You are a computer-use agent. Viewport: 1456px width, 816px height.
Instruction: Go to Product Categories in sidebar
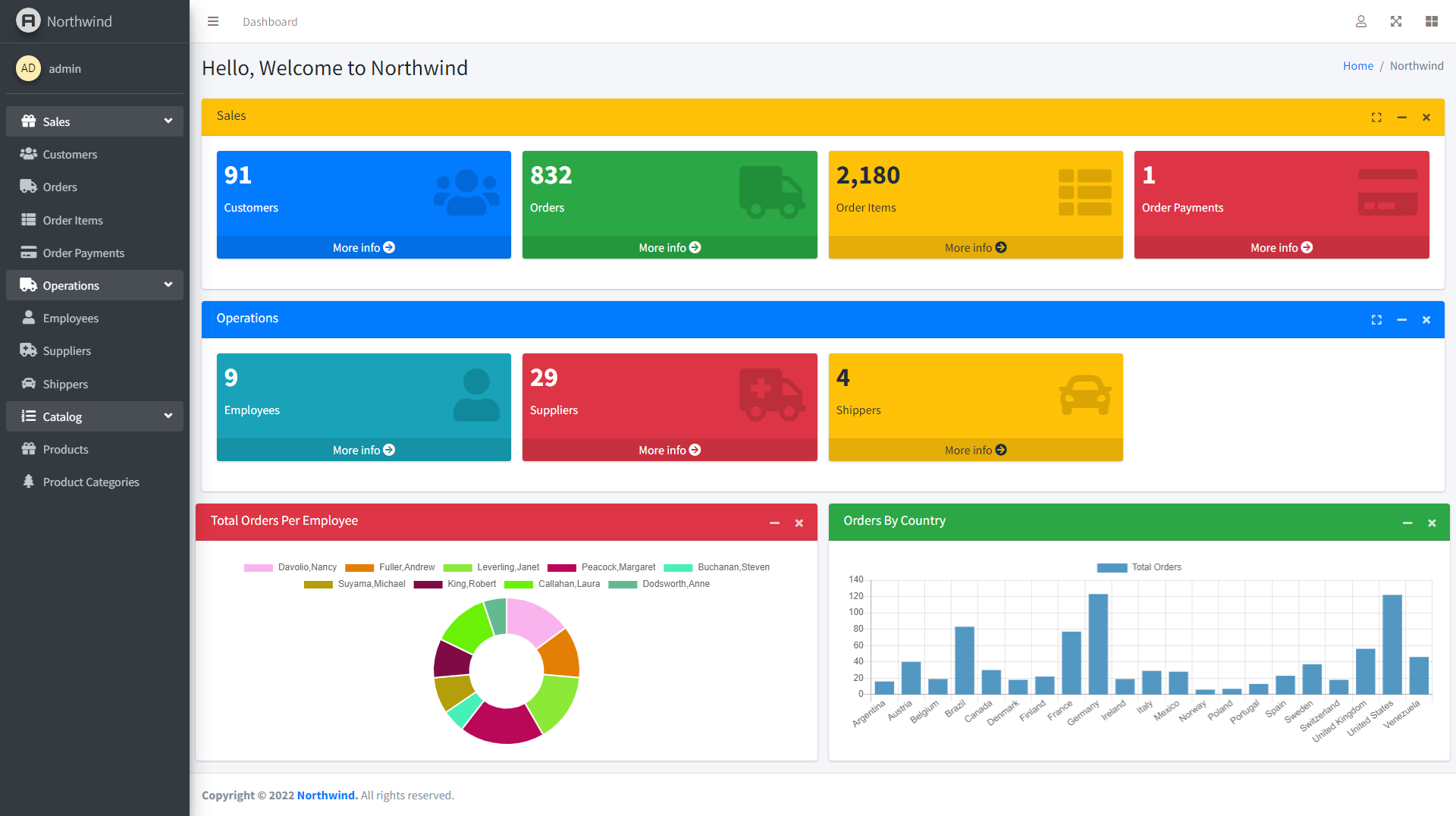click(91, 482)
